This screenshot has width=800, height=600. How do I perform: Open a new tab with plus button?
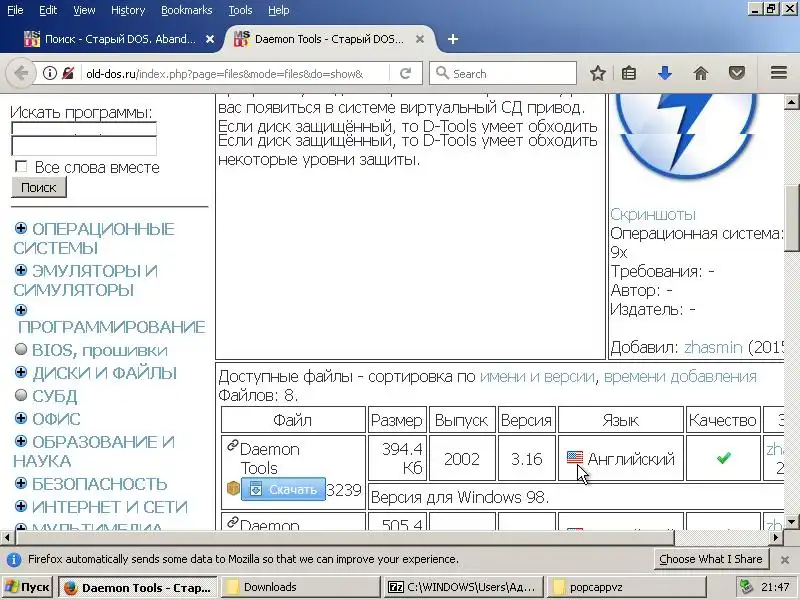453,39
